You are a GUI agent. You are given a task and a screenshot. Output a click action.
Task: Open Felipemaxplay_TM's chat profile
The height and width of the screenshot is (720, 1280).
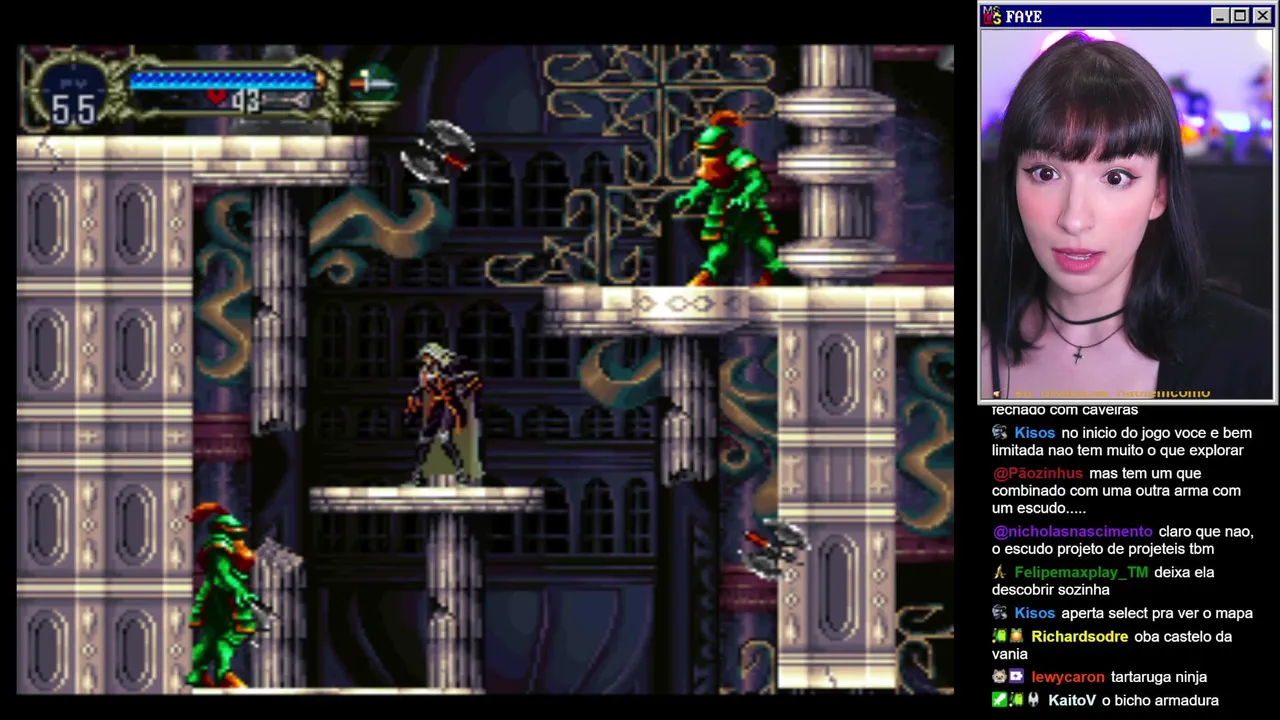tap(1081, 572)
